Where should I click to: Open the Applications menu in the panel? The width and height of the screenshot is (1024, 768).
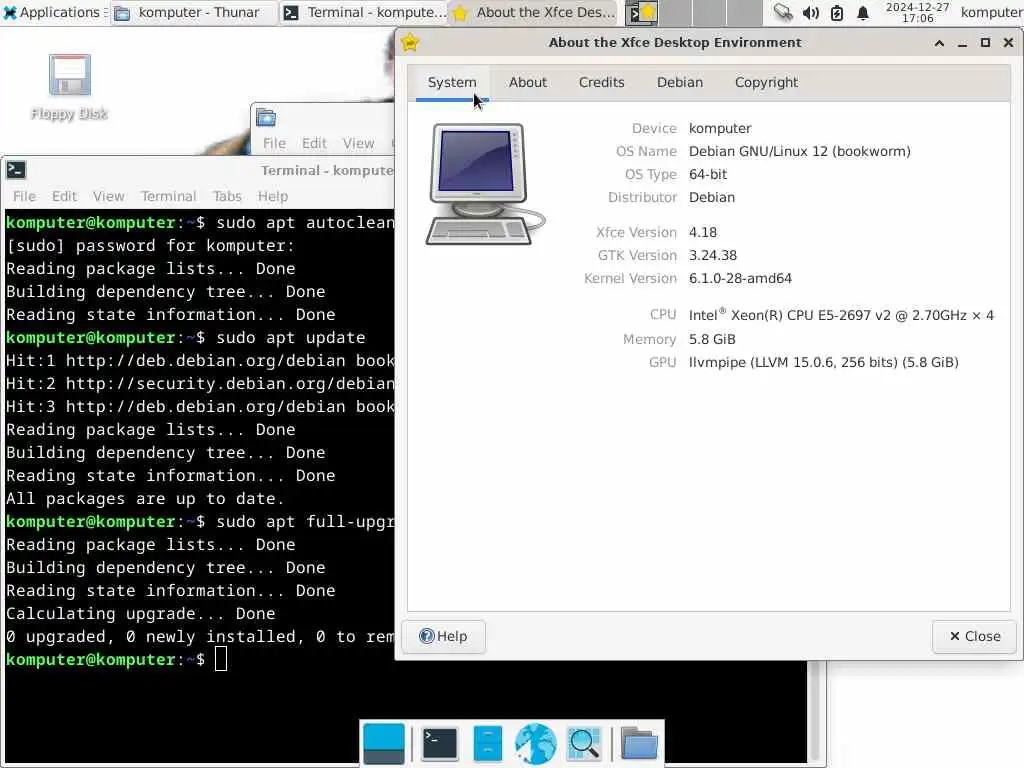52,12
